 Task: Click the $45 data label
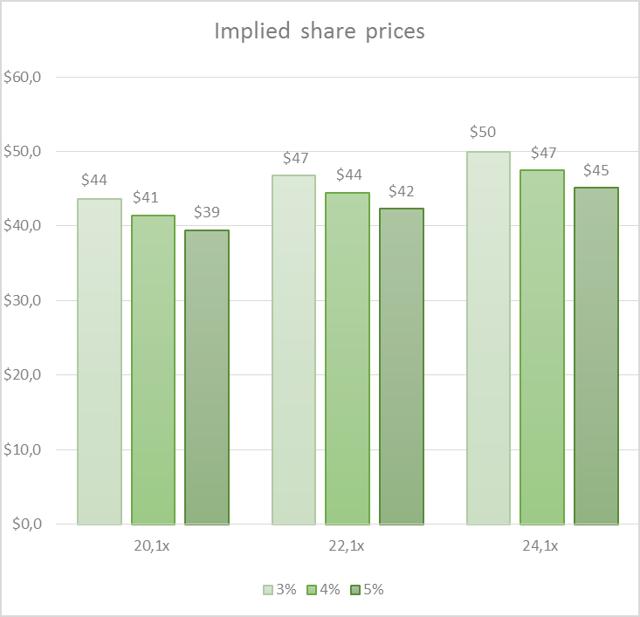(x=596, y=169)
